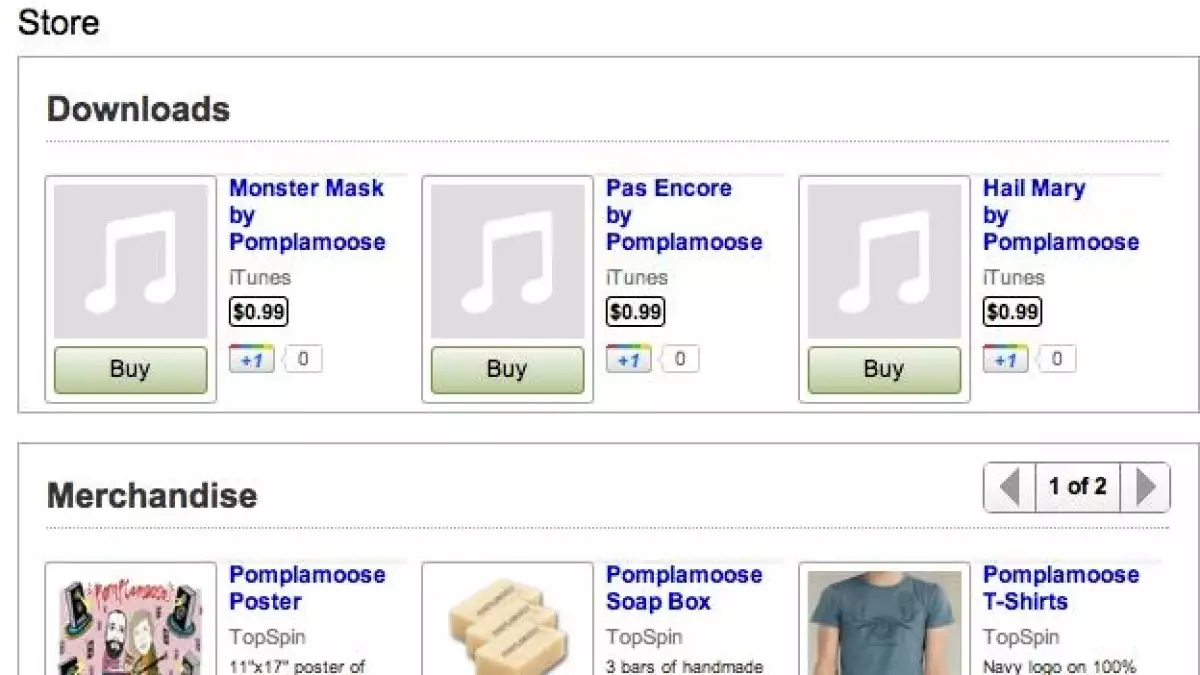Click the +1 button under Pas Encore

628,359
